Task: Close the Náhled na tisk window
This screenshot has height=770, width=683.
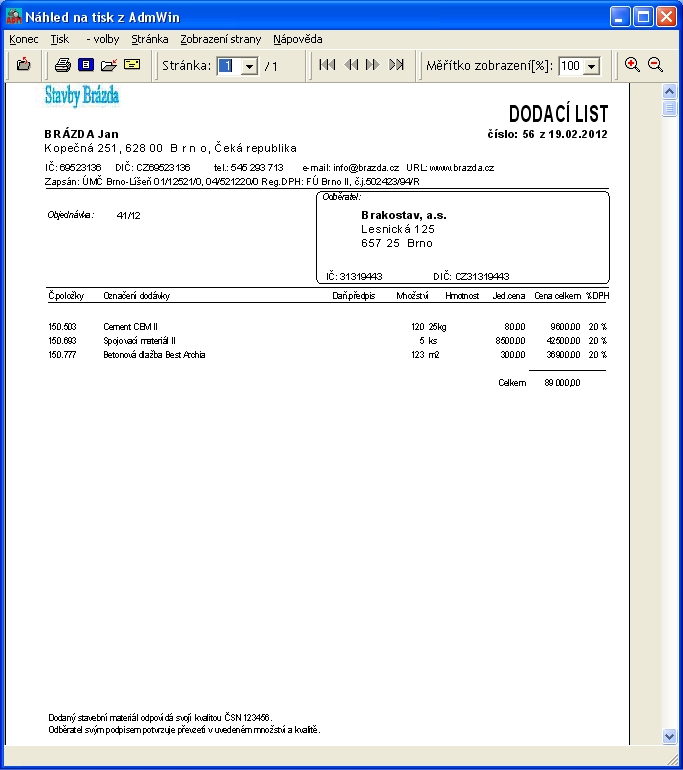Action: click(666, 17)
